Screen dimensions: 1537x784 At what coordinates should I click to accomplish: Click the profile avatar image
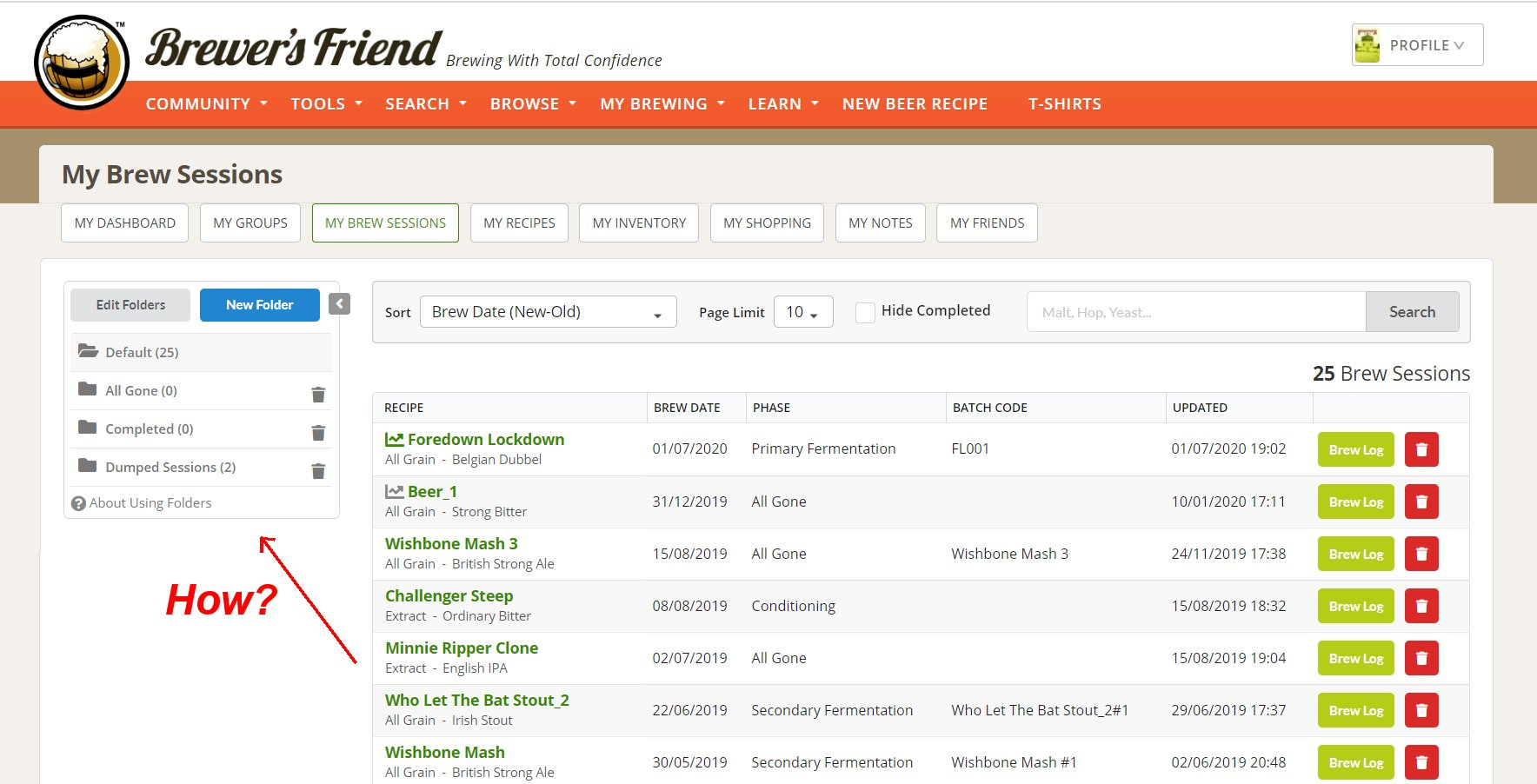[x=1367, y=45]
